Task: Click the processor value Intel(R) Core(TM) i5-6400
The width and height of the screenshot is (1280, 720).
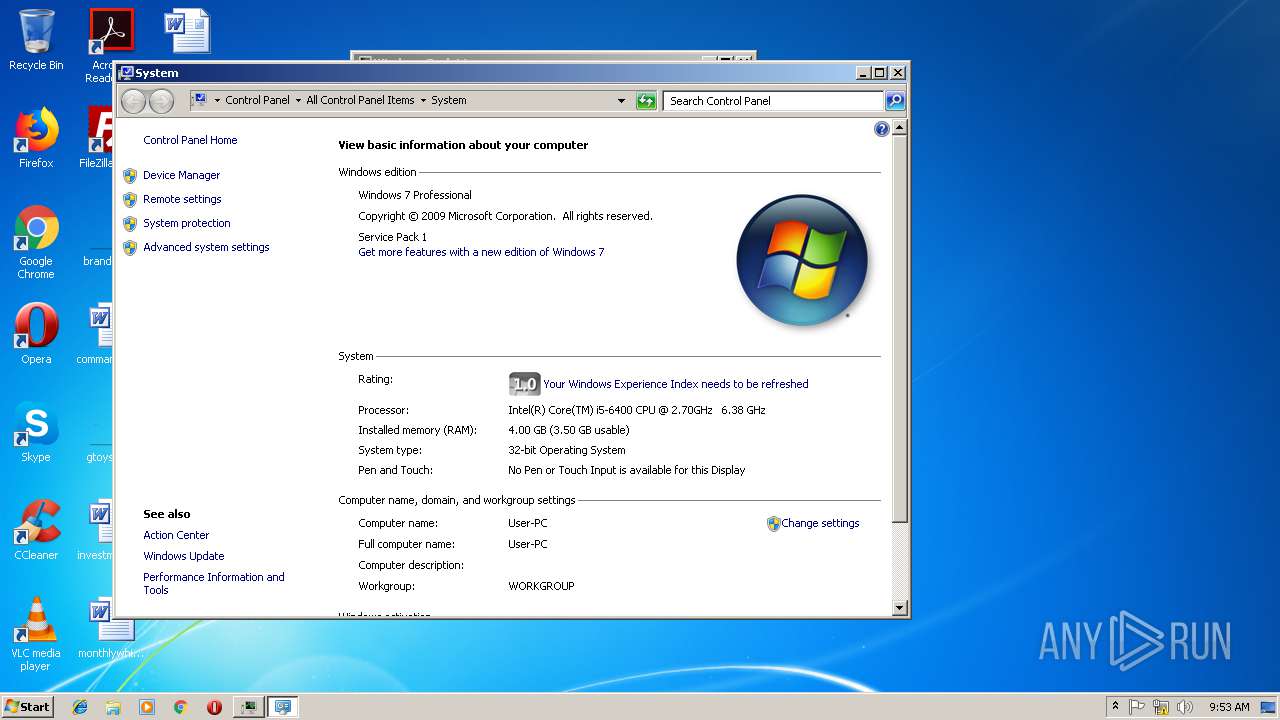Action: click(x=636, y=410)
